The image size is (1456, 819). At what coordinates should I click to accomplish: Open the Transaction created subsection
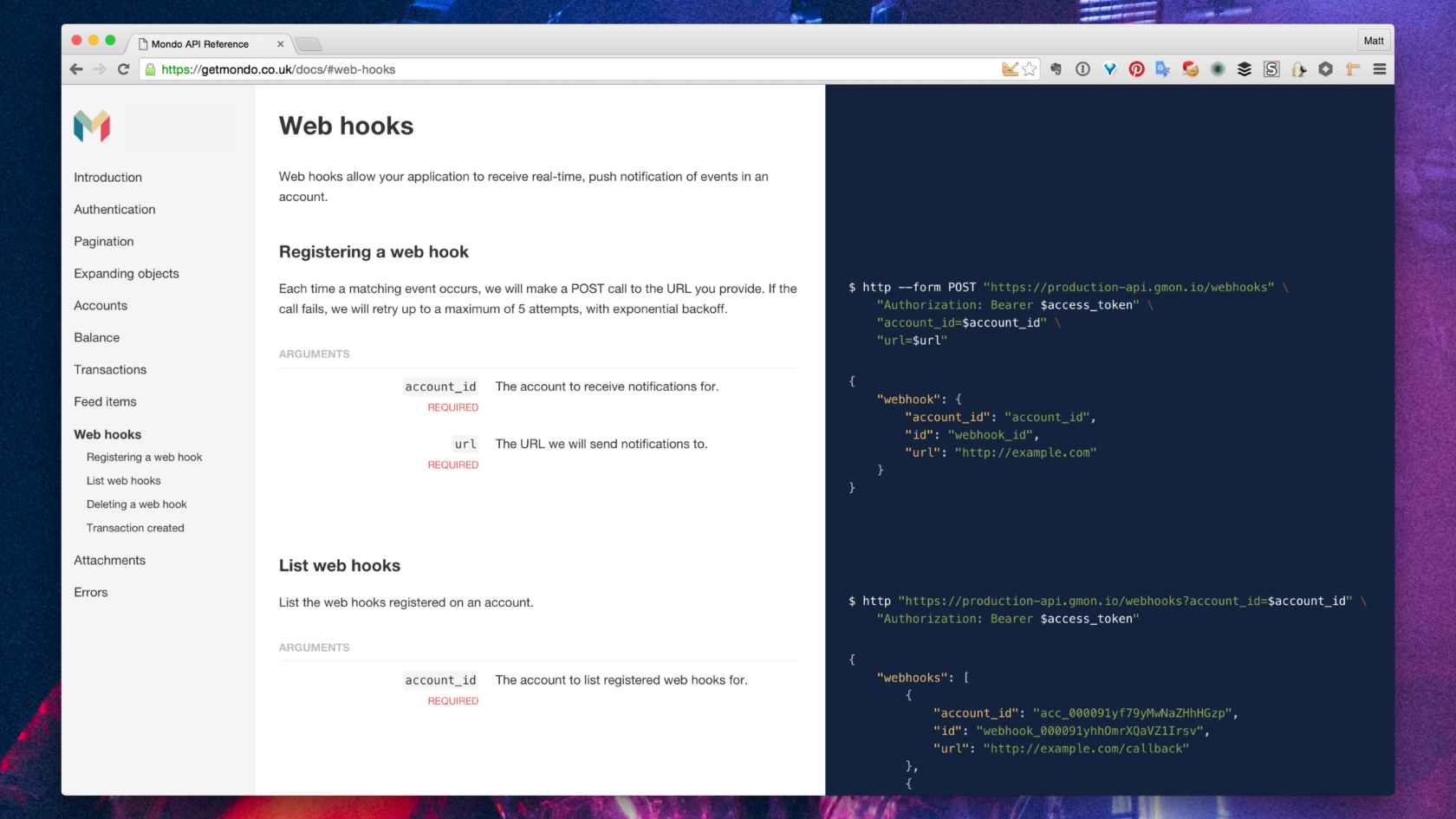tap(135, 528)
